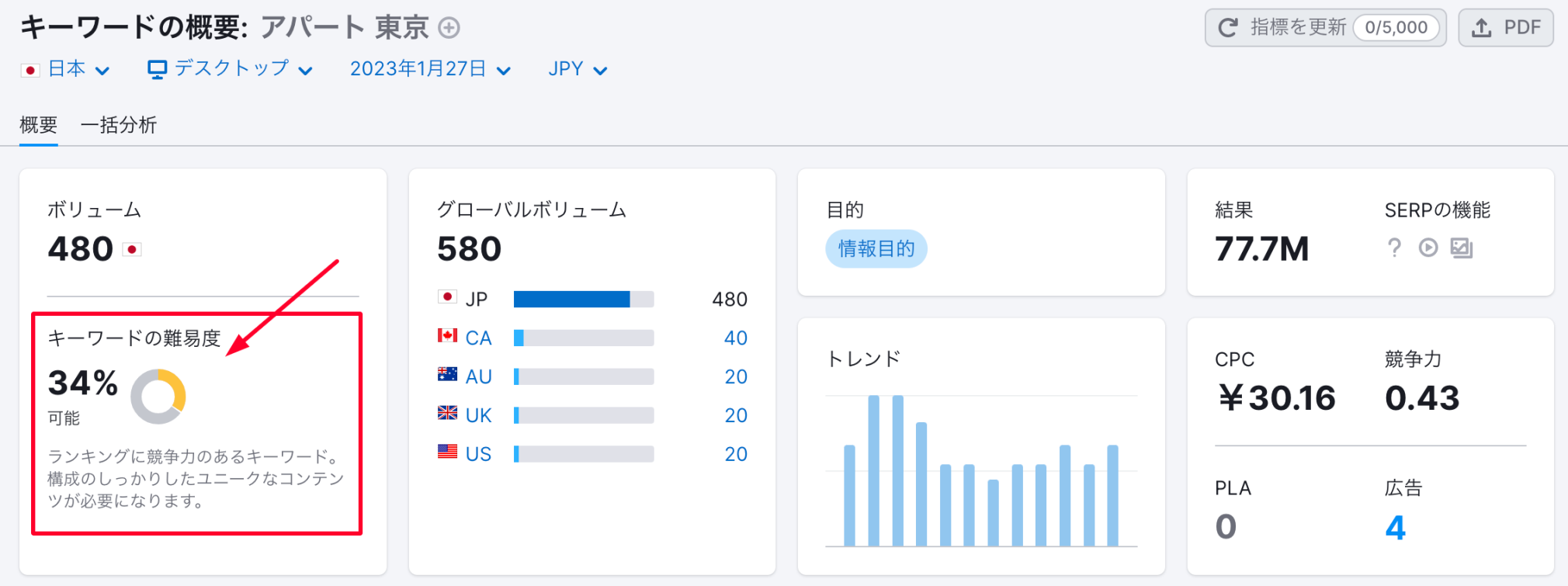Click the desktop monitor device icon

pyautogui.click(x=157, y=70)
